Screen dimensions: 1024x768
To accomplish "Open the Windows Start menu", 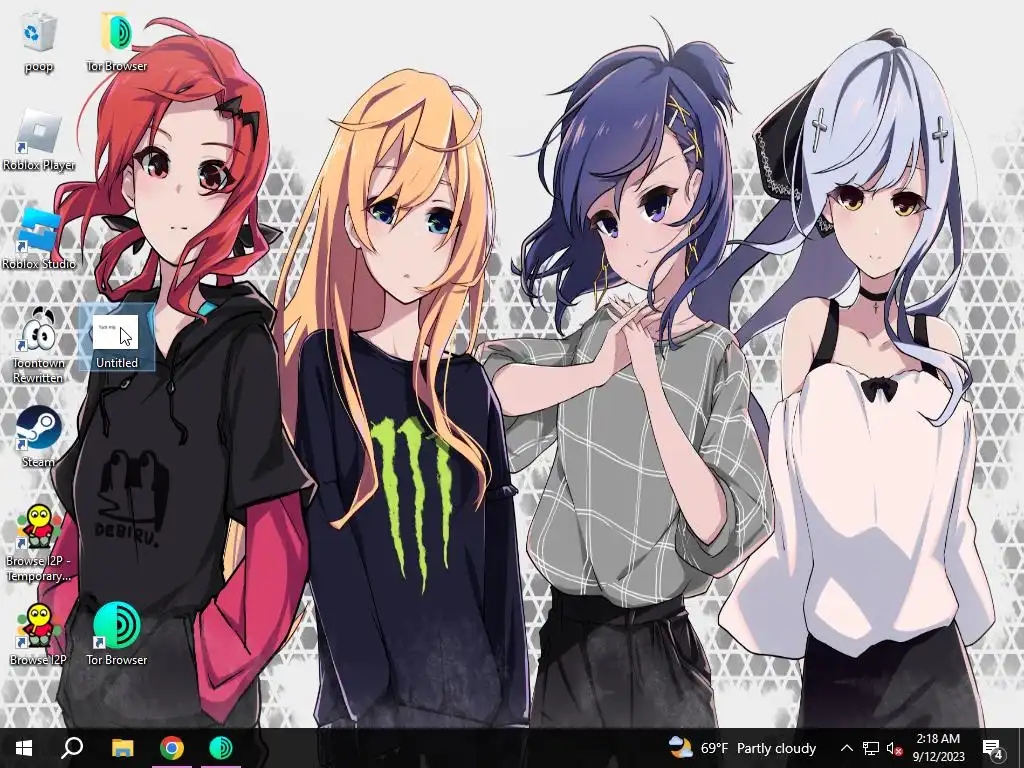I will tap(24, 748).
